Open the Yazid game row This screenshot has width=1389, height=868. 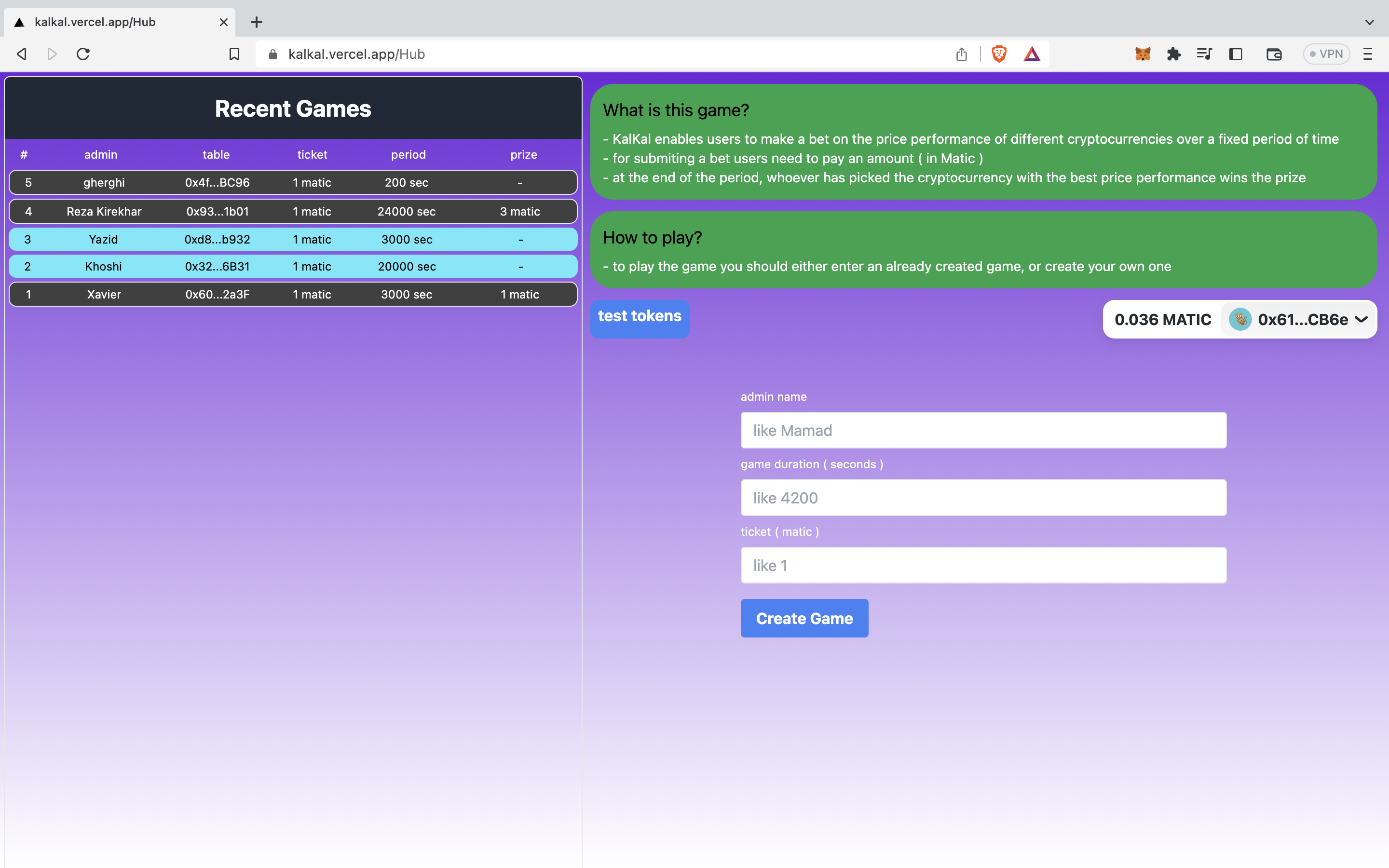tap(293, 239)
